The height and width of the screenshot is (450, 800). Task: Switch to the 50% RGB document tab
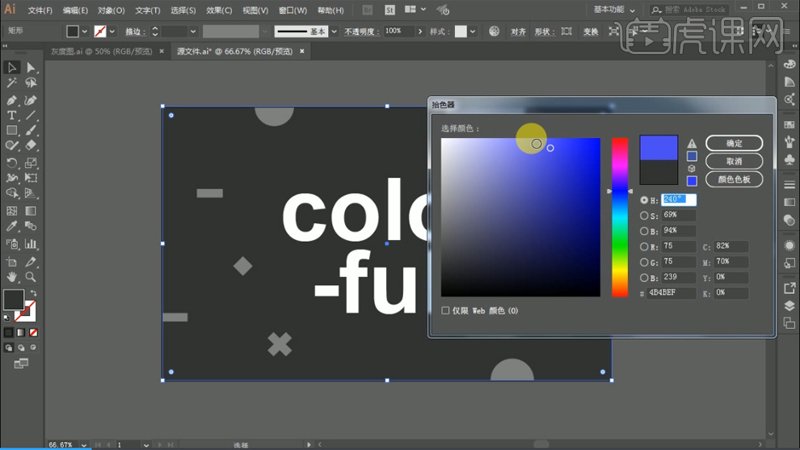pyautogui.click(x=101, y=51)
